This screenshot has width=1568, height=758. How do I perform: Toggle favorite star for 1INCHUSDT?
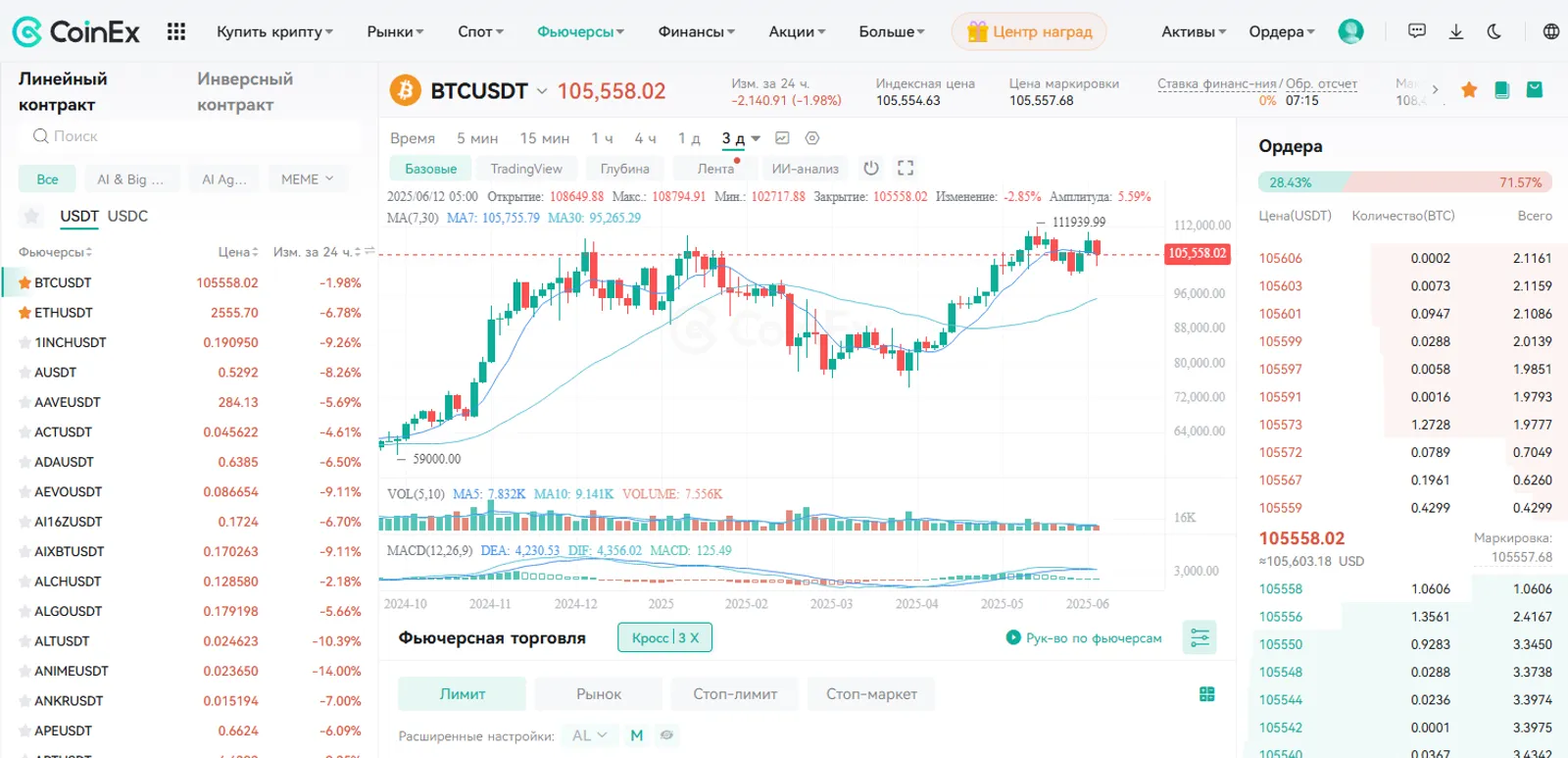pos(25,342)
